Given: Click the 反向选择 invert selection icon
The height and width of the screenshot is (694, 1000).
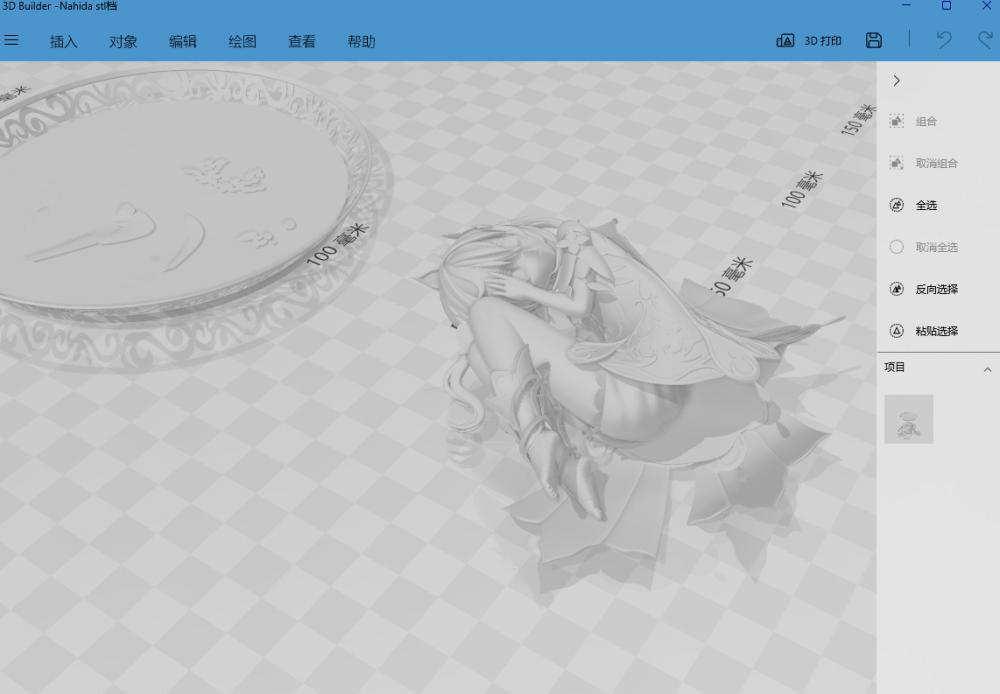Looking at the screenshot, I should point(897,289).
